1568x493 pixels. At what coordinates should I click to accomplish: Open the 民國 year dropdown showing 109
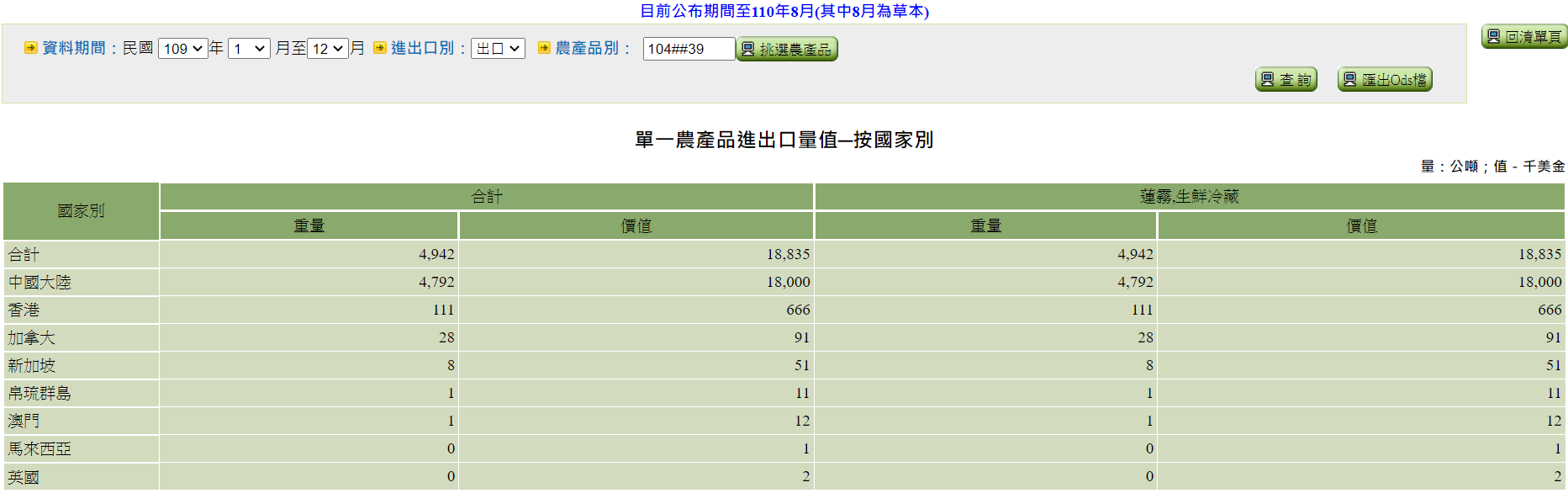[x=182, y=49]
